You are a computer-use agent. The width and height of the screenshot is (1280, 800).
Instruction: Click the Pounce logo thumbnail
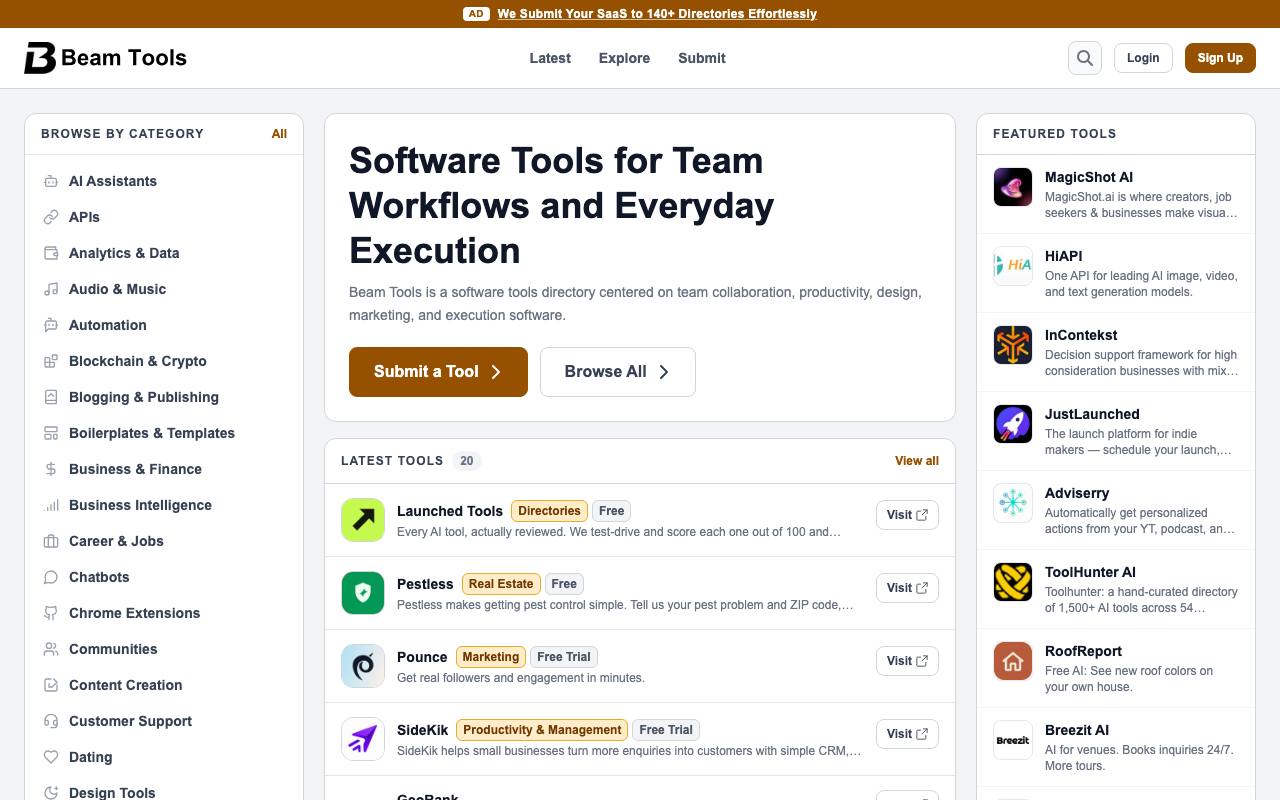tap(363, 666)
